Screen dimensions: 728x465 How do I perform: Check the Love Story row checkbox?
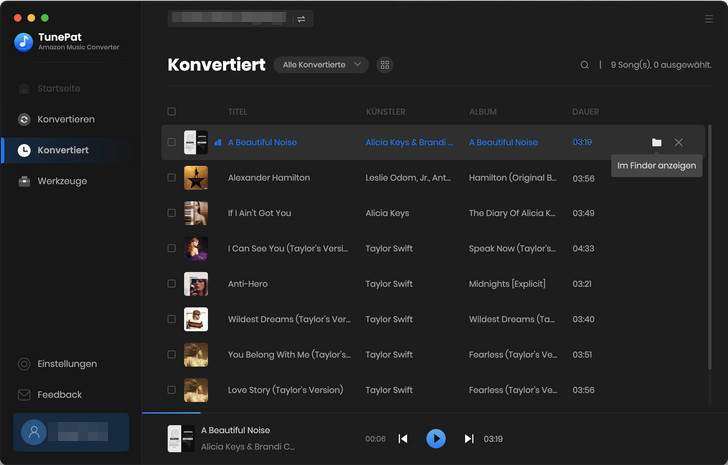pos(172,390)
